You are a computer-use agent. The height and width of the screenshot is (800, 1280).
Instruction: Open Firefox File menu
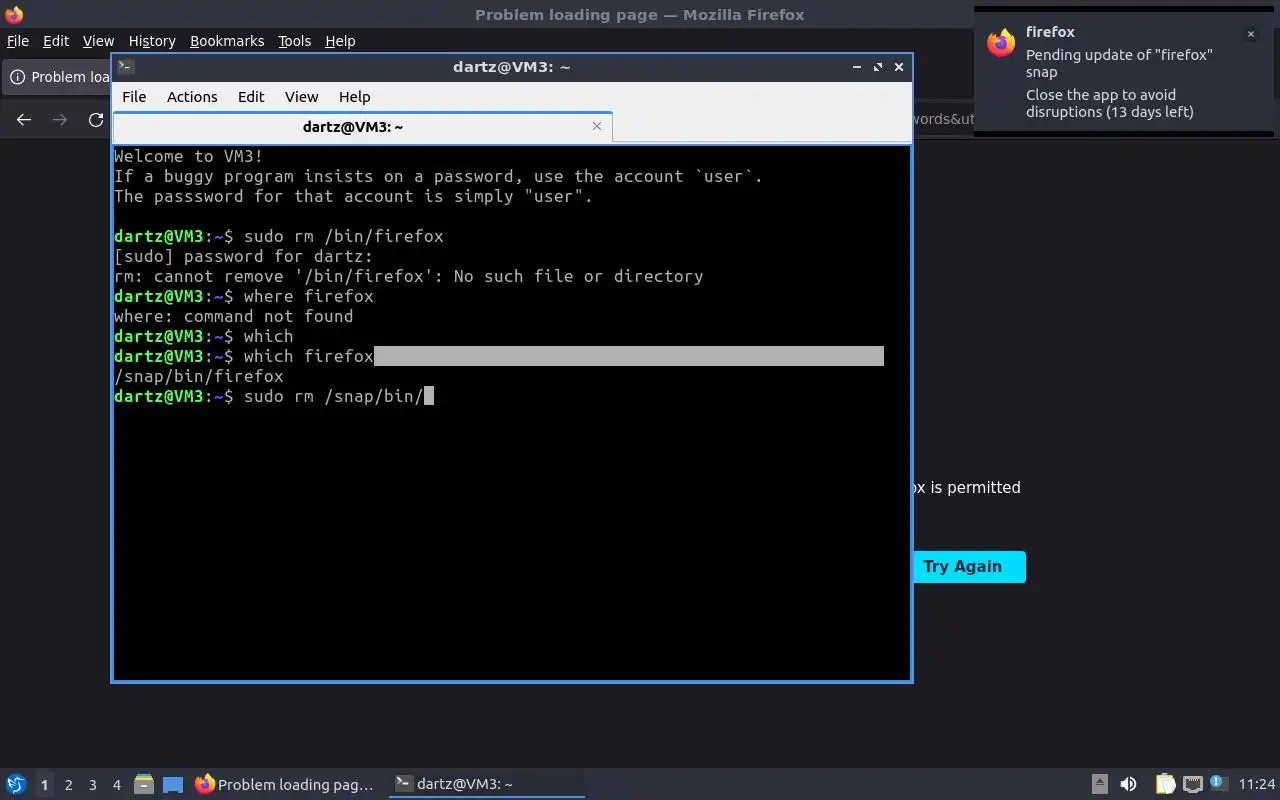click(18, 41)
